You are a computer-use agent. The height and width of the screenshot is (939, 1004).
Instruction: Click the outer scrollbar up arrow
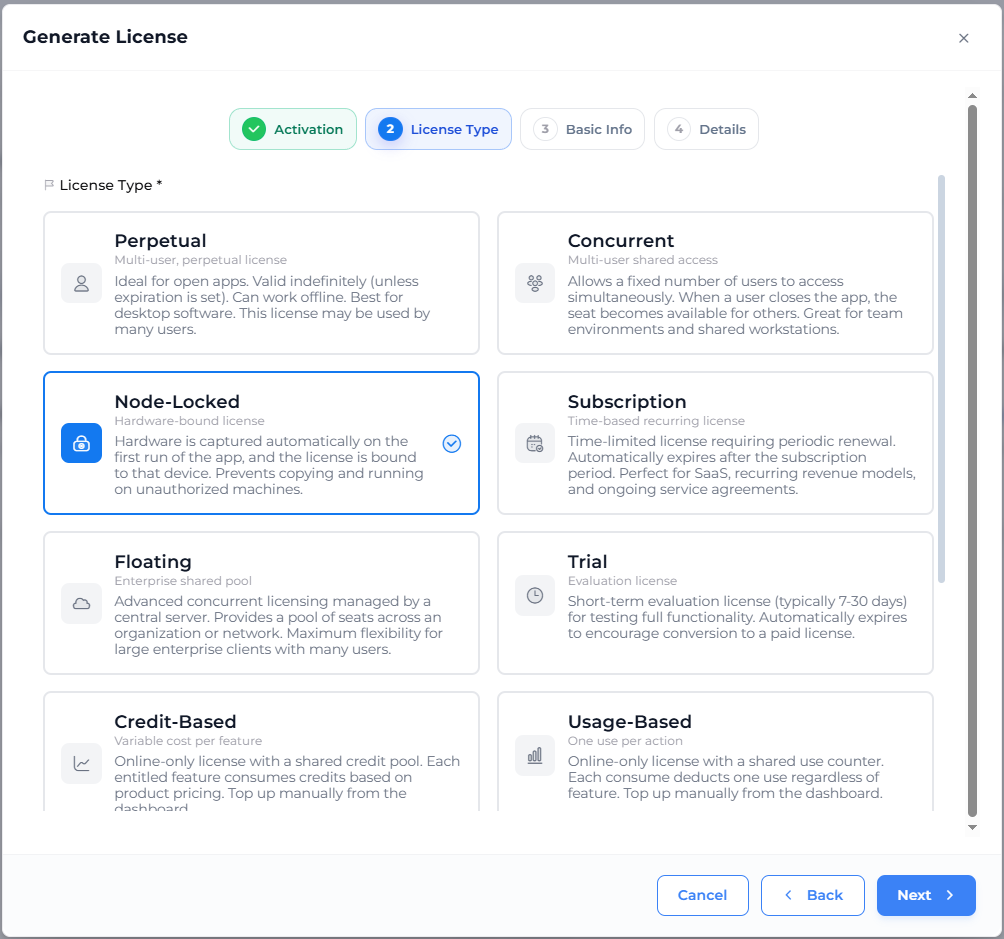[972, 95]
